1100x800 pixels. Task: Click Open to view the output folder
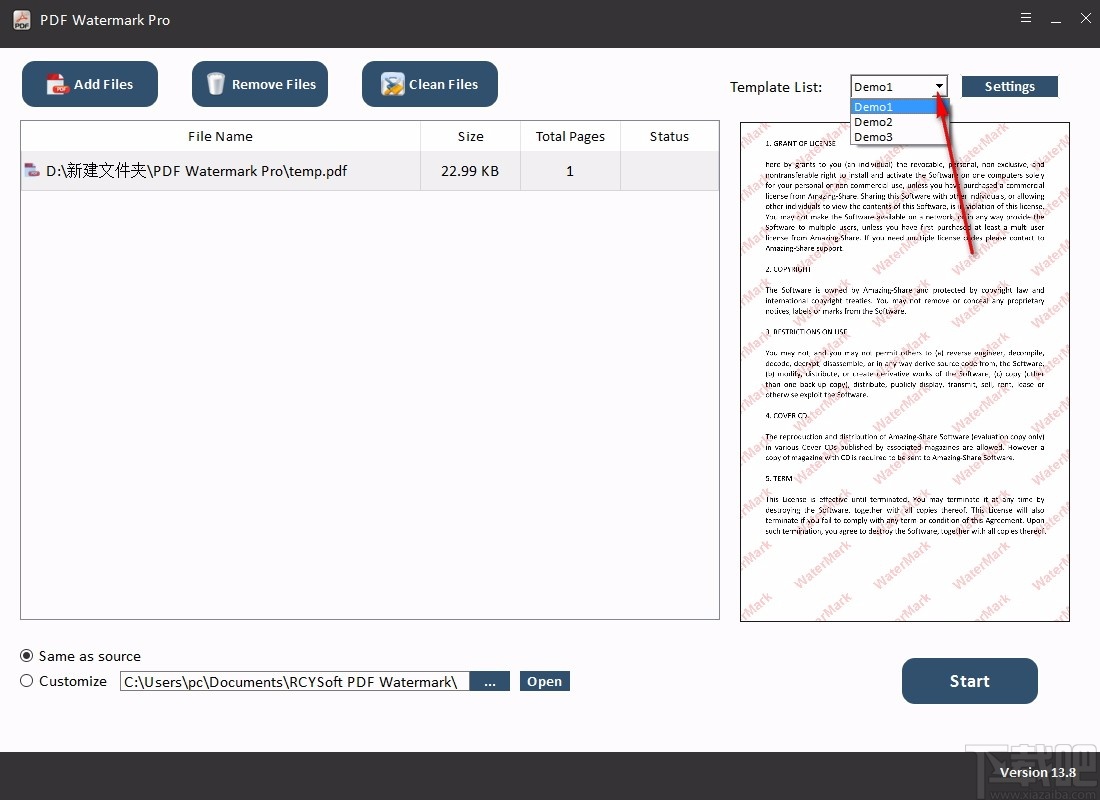click(544, 681)
